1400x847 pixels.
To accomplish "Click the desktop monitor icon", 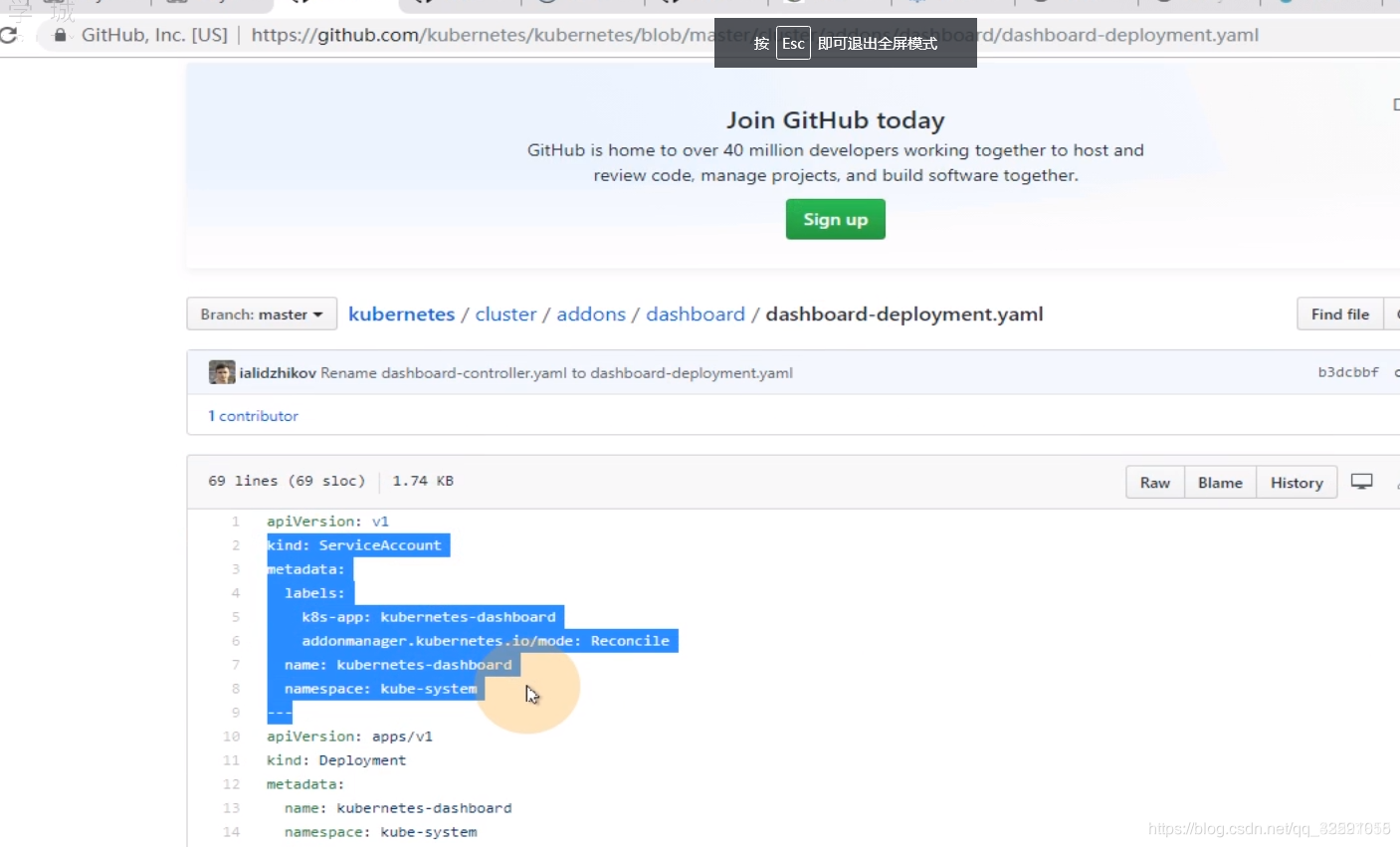I will coord(1361,482).
